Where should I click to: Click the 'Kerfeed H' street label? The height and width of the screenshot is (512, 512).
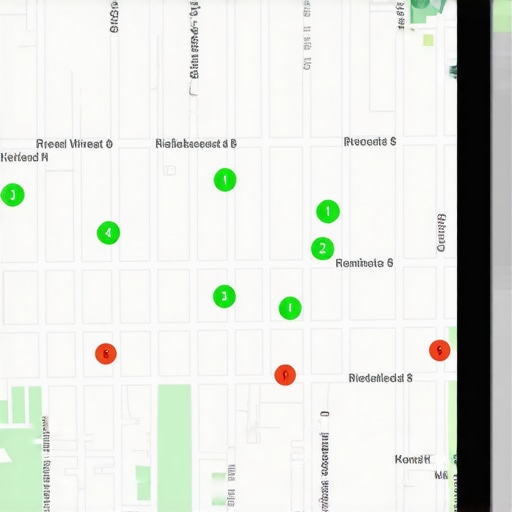(x=24, y=157)
